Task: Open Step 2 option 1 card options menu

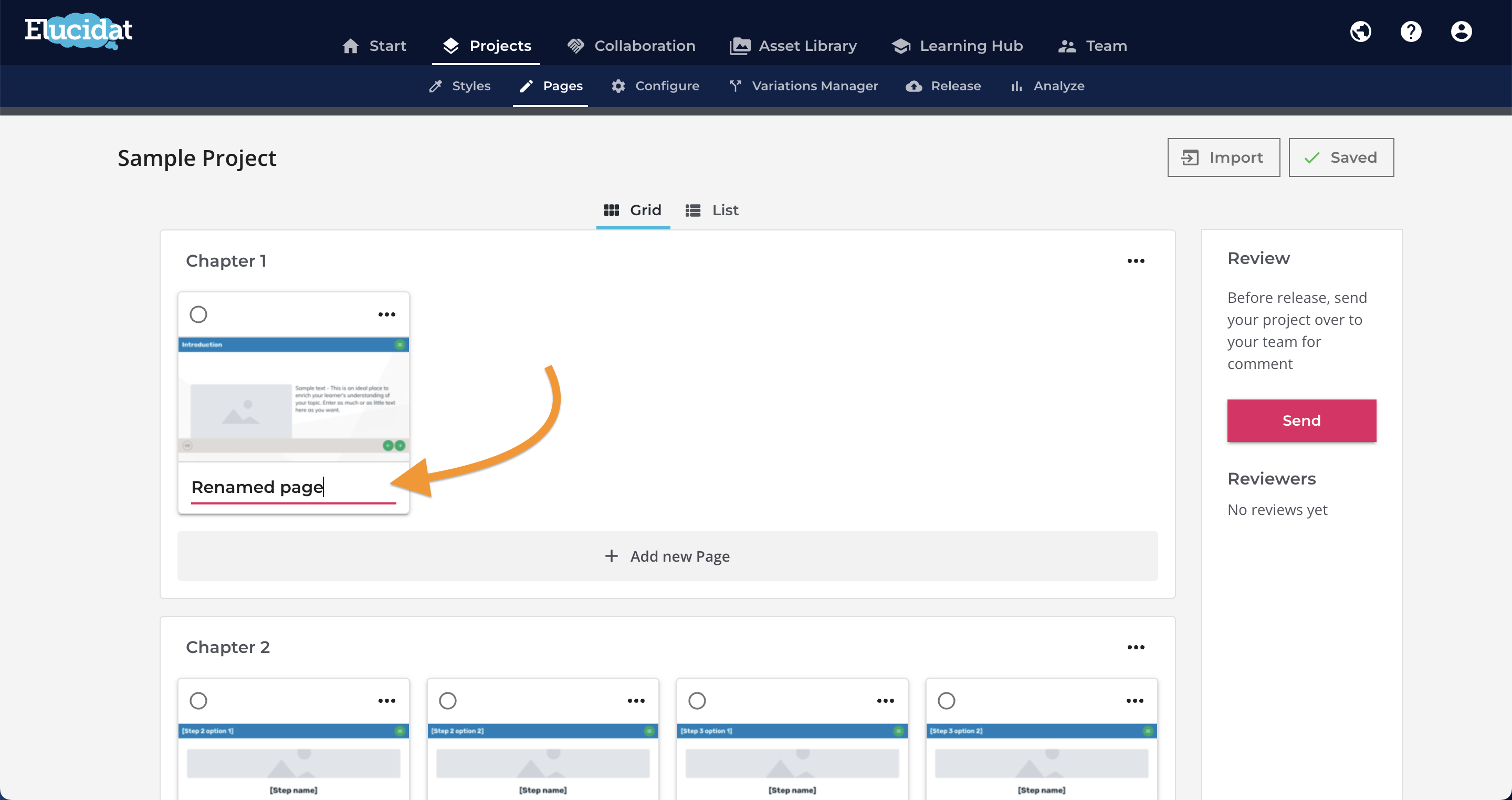Action: 387,701
